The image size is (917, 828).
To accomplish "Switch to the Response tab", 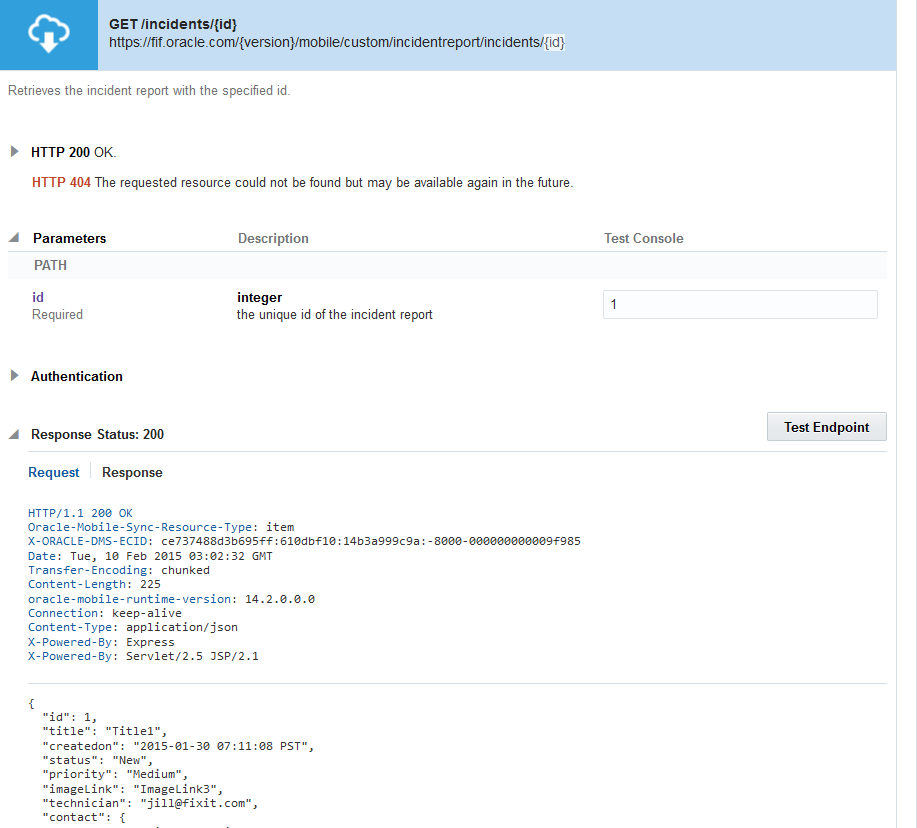I will 132,472.
